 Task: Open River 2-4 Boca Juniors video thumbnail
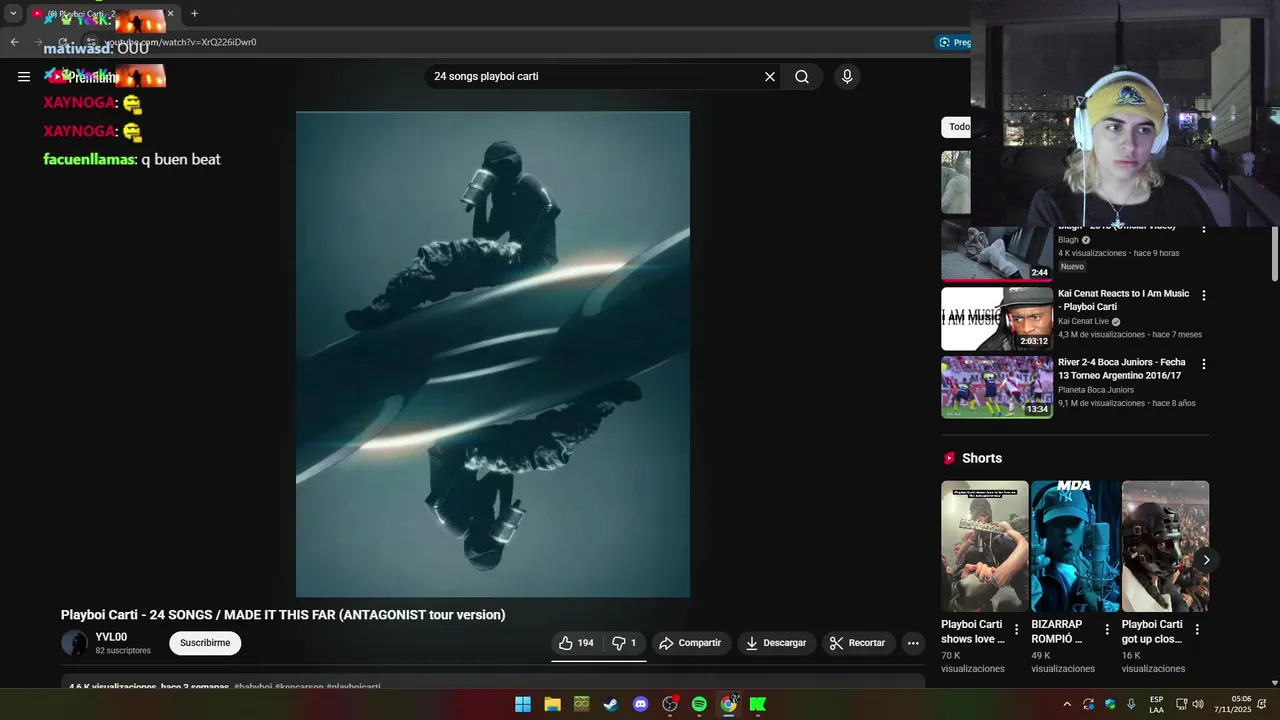tap(996, 387)
